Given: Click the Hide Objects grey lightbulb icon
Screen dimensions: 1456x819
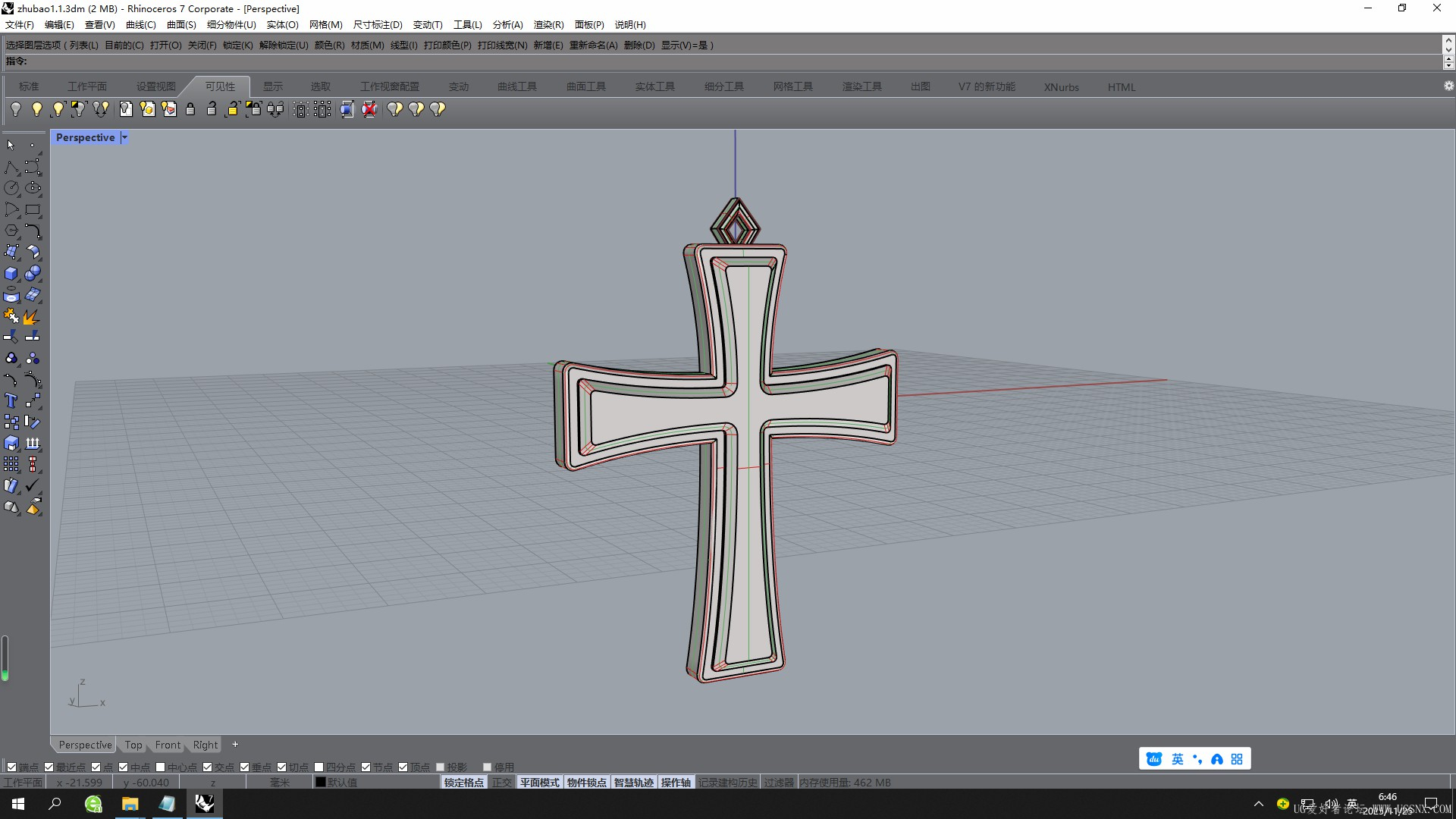Looking at the screenshot, I should [x=15, y=109].
